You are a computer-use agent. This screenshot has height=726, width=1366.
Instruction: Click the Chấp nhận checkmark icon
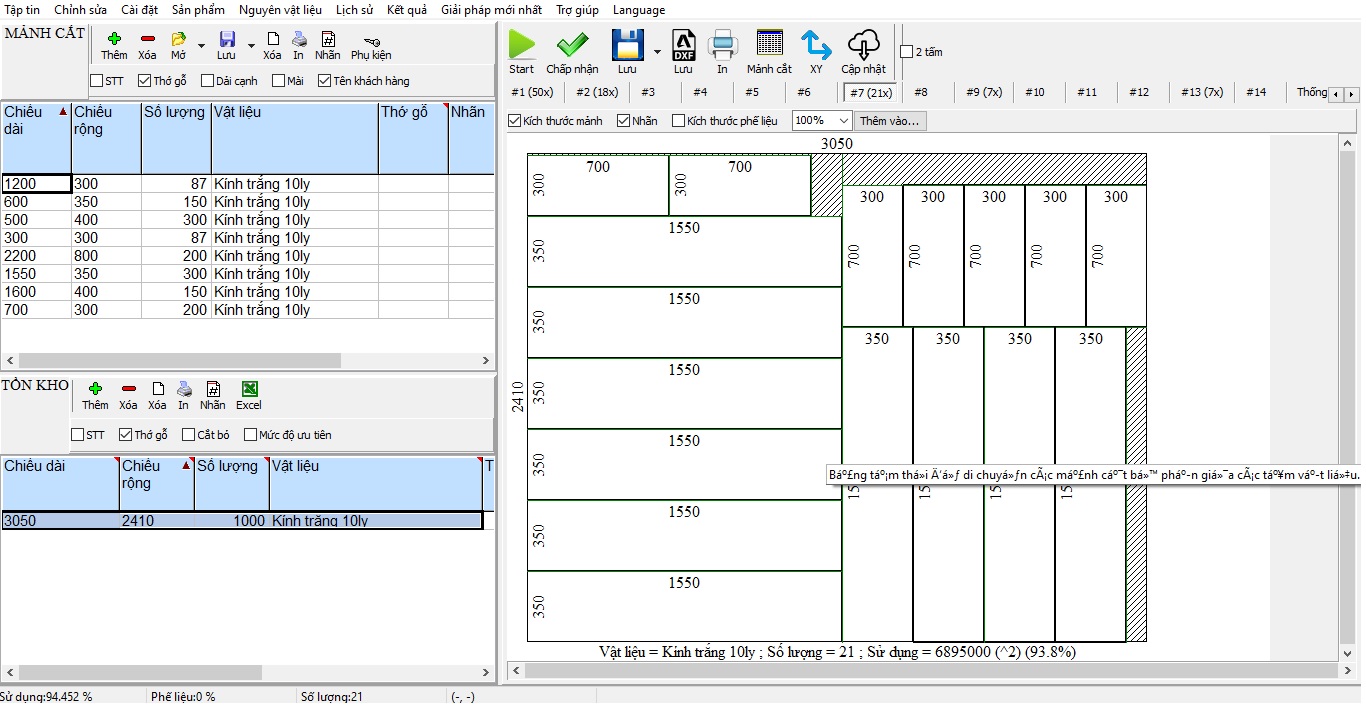tap(572, 45)
